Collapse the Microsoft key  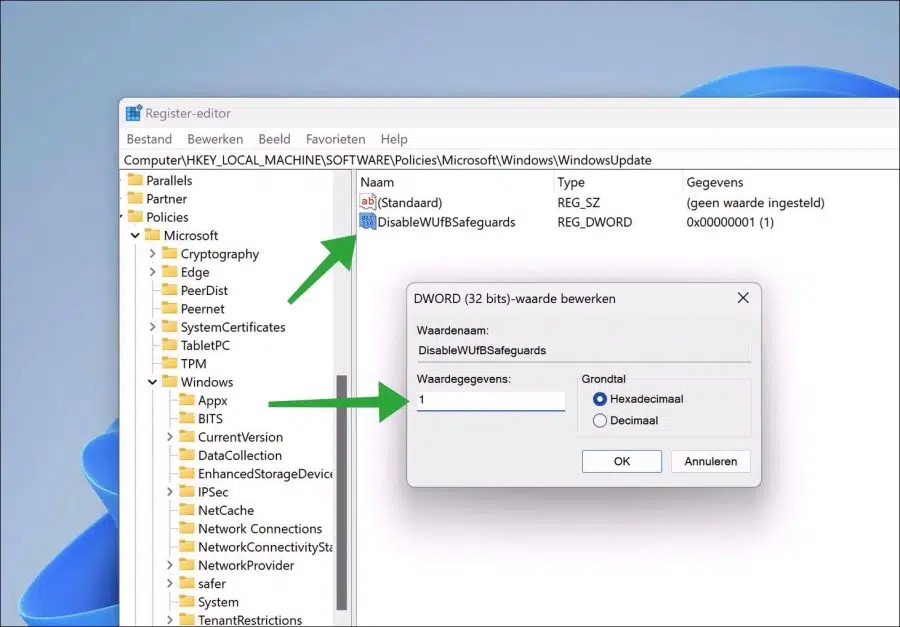coord(135,235)
